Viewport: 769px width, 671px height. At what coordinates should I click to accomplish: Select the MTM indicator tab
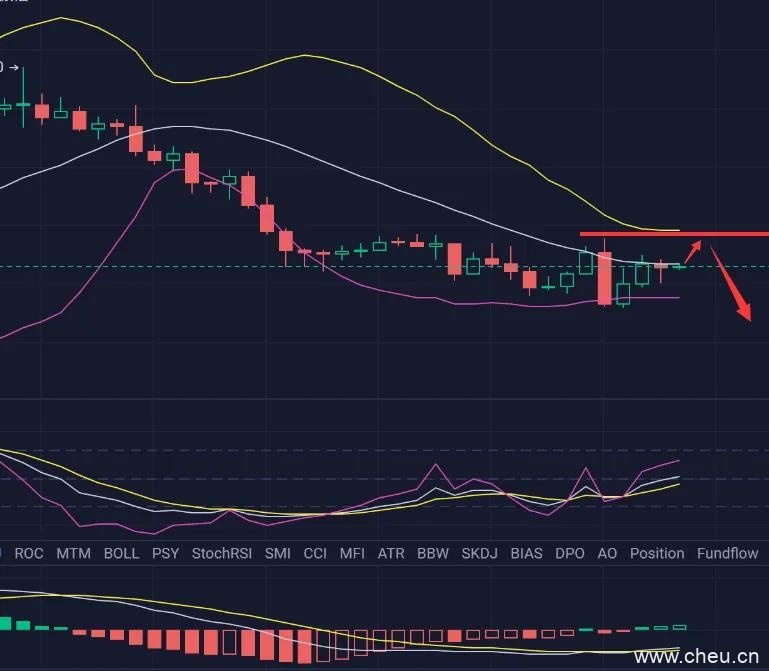click(73, 553)
